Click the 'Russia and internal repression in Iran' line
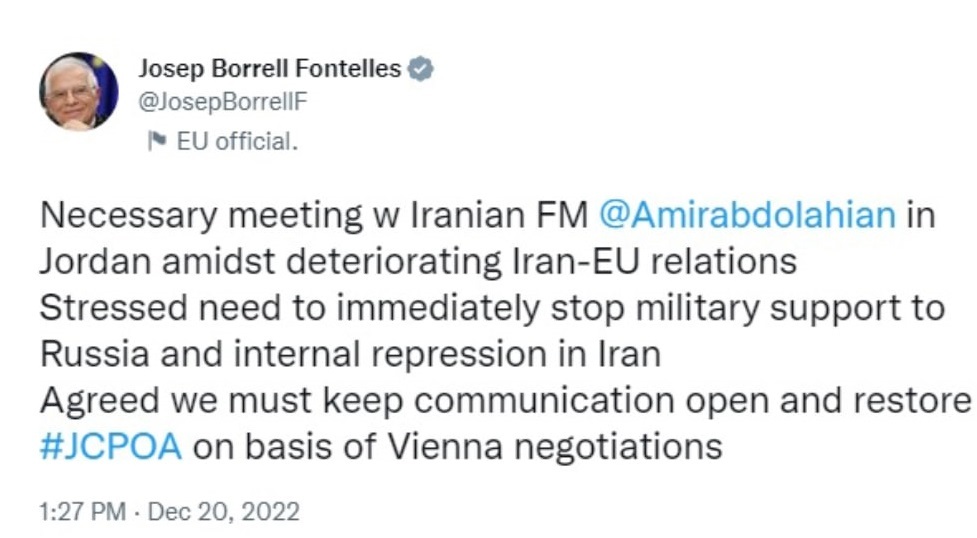The image size is (977, 538). pos(350,354)
